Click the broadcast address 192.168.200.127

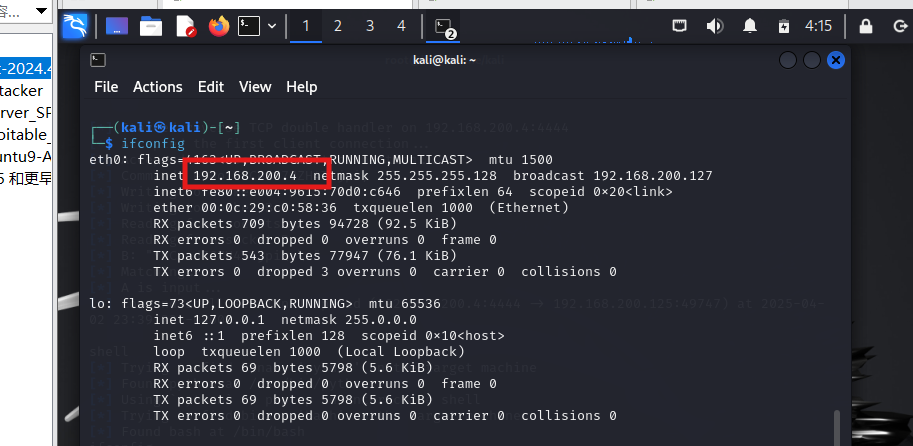[x=653, y=176]
